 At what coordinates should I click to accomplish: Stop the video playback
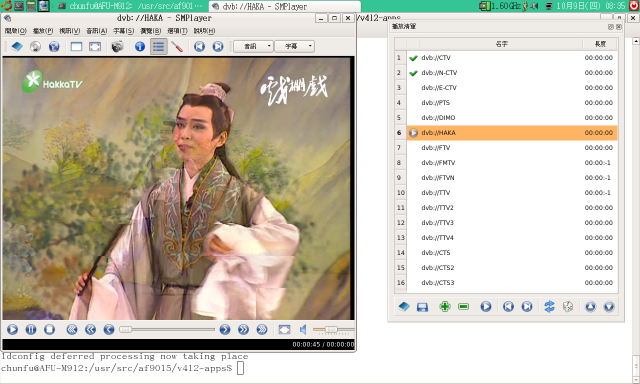(x=49, y=329)
